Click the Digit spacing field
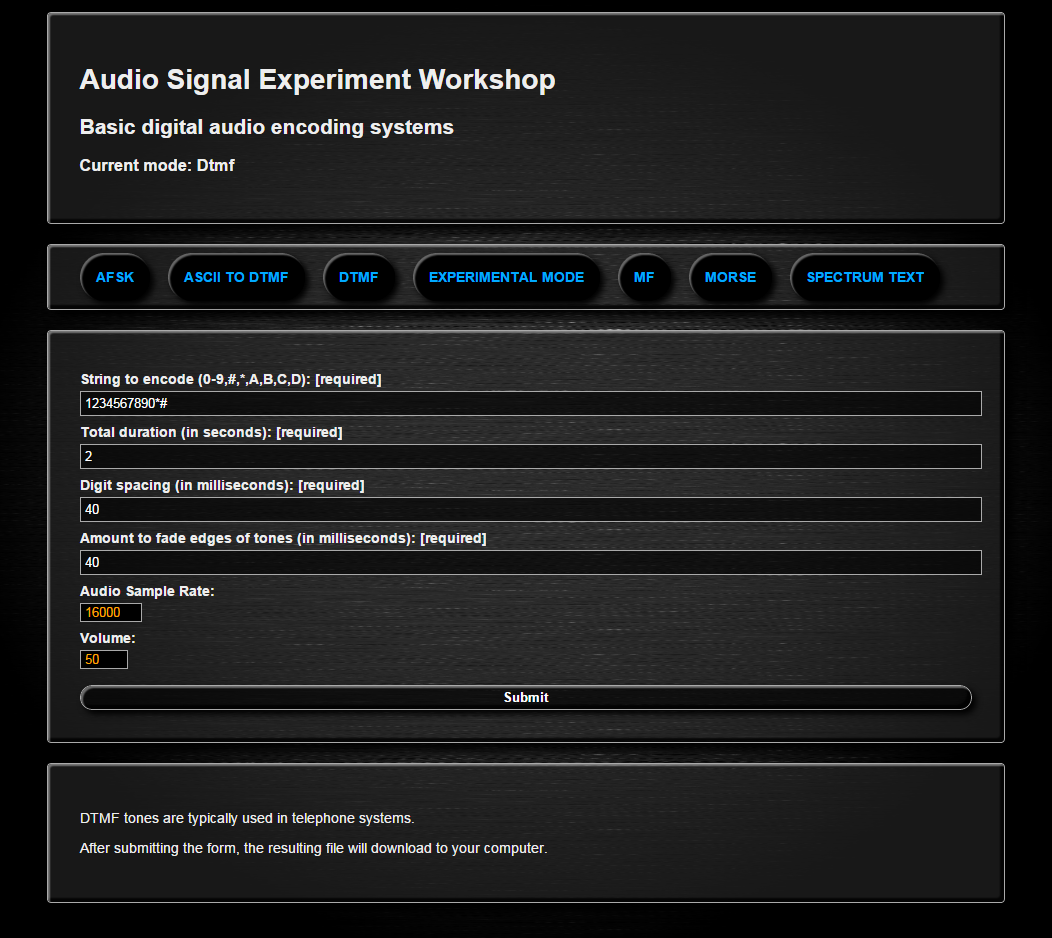Image resolution: width=1052 pixels, height=938 pixels. click(x=531, y=509)
